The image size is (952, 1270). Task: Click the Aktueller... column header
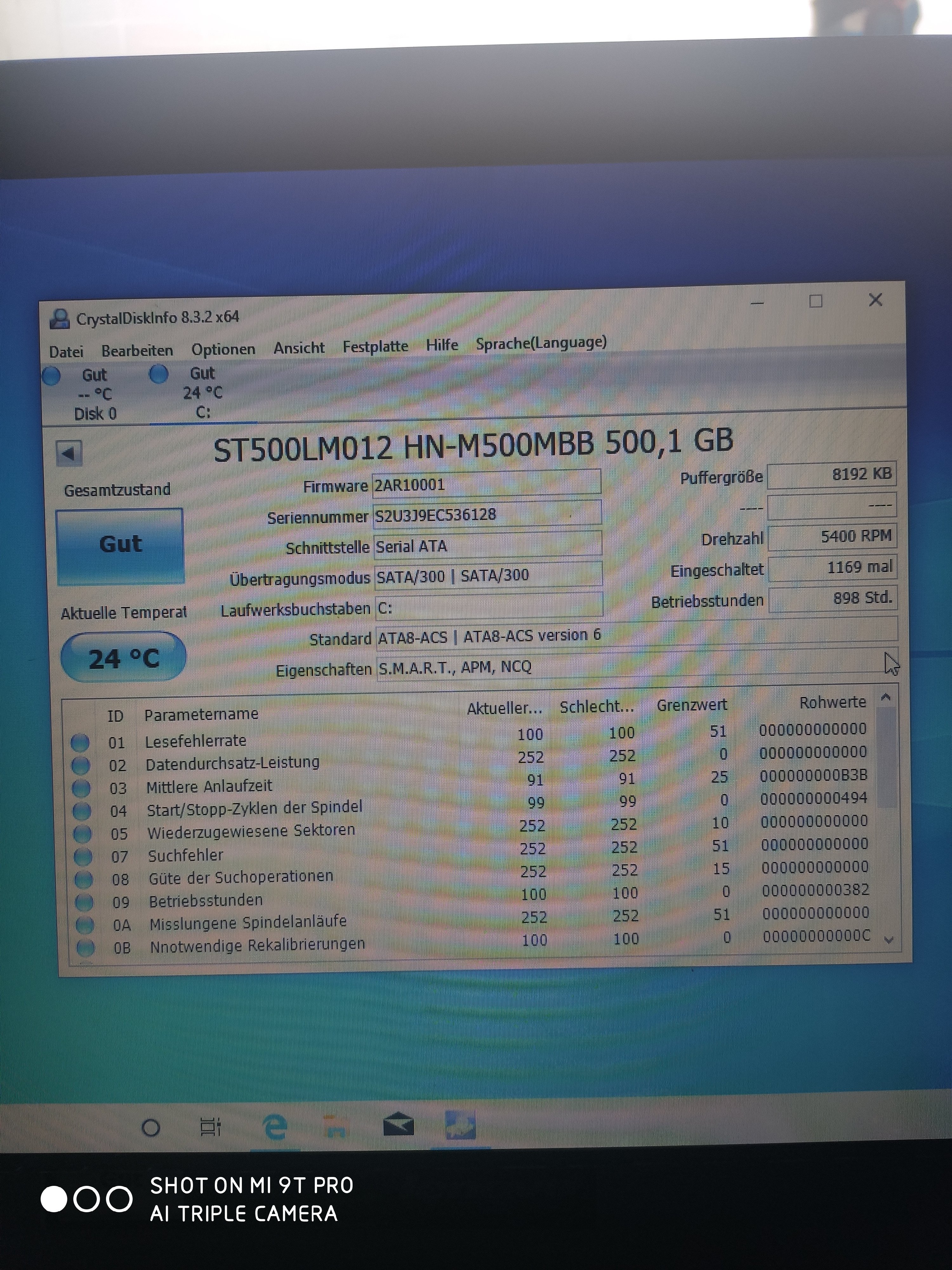(505, 708)
